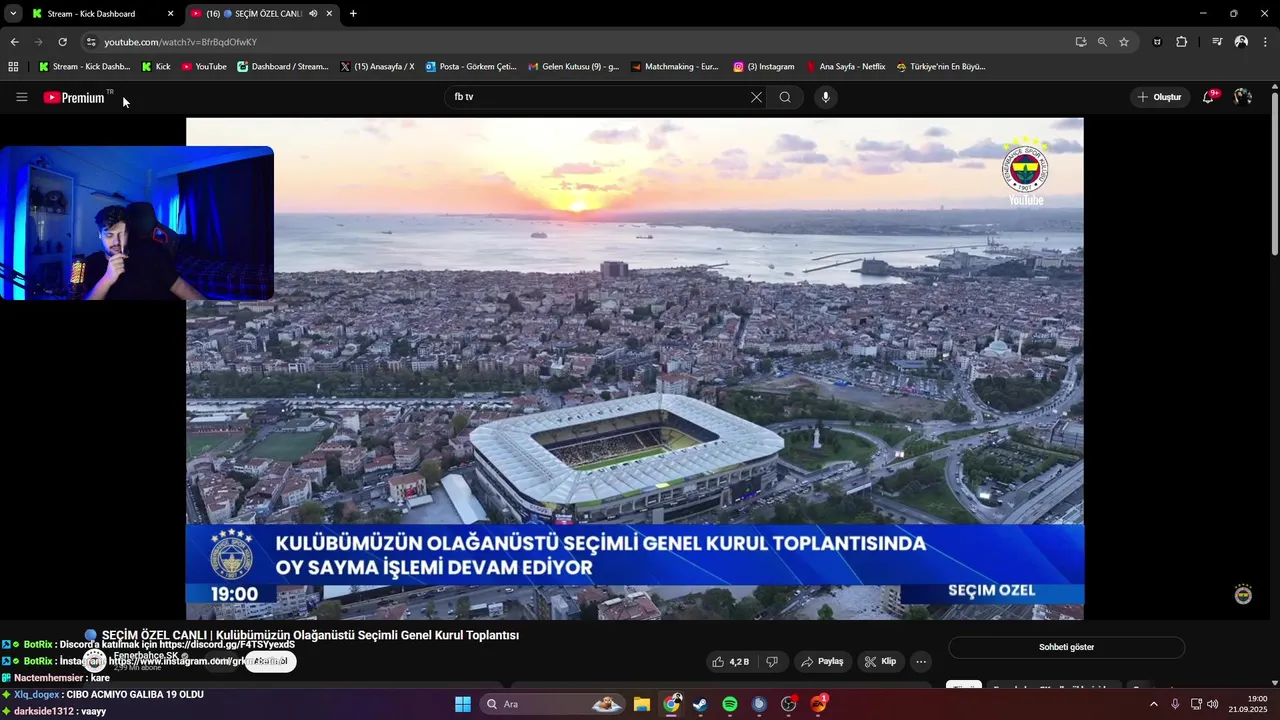Click the Paylaş share button

click(822, 662)
